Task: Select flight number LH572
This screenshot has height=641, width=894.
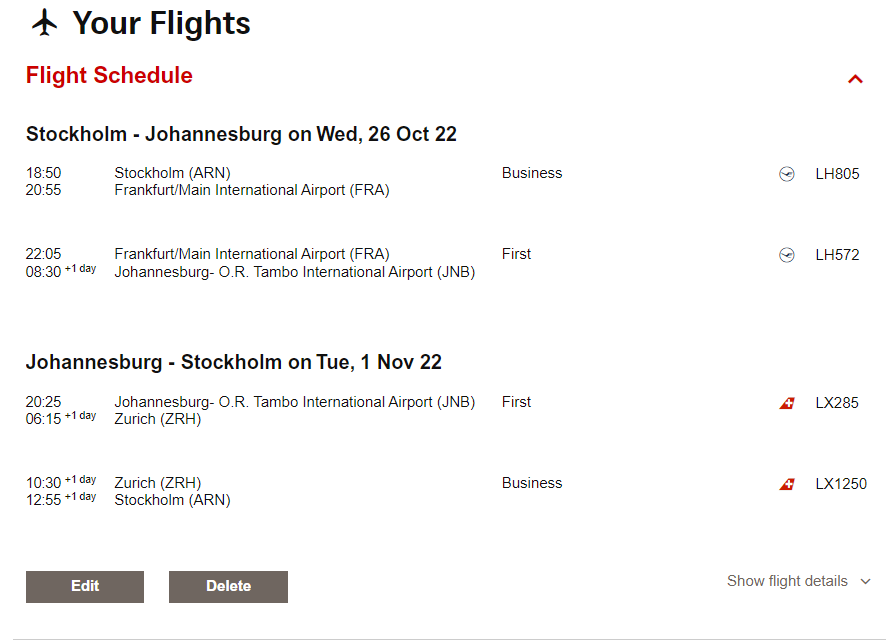Action: (837, 255)
